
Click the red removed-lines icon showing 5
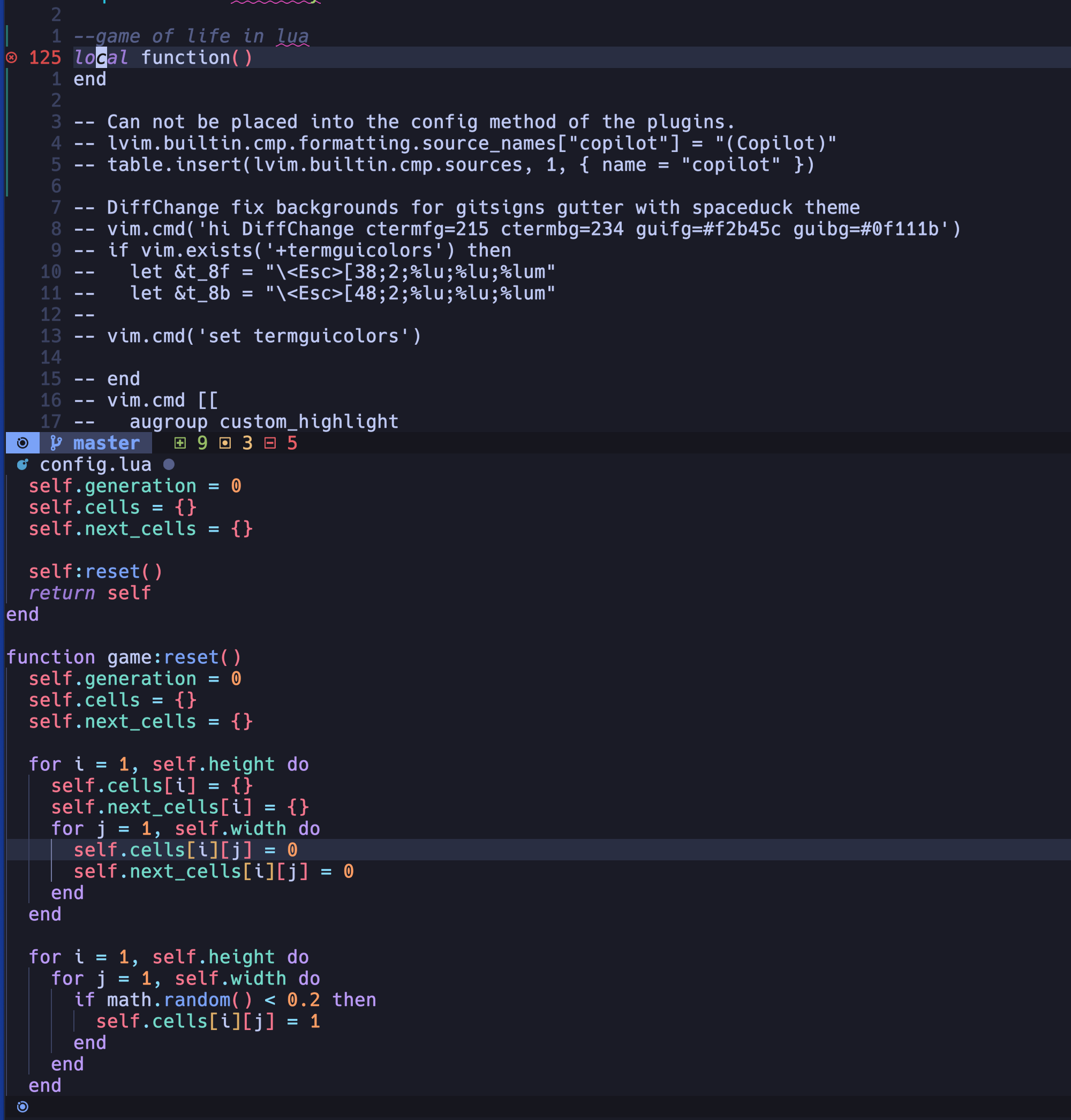pos(270,443)
